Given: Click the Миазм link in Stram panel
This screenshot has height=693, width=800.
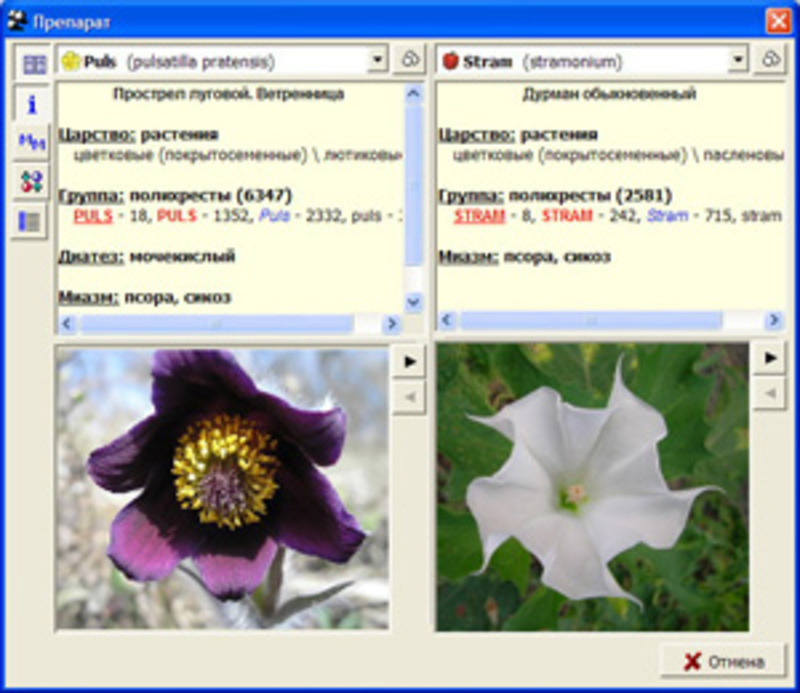Looking at the screenshot, I should pyautogui.click(x=468, y=257).
